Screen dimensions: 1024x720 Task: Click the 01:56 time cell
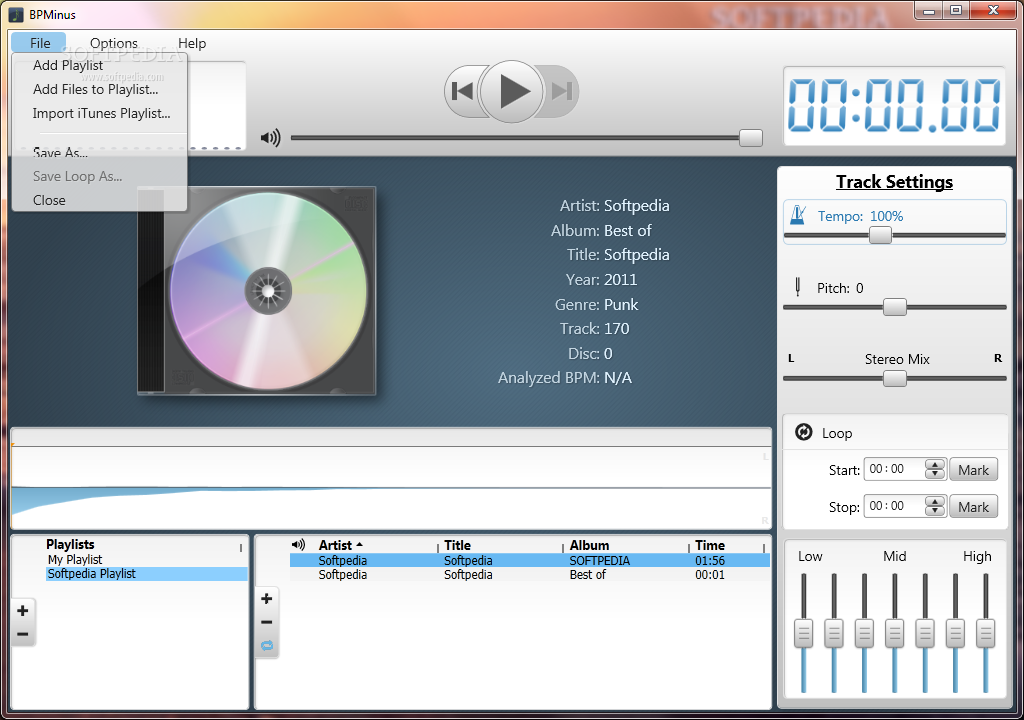pos(710,561)
